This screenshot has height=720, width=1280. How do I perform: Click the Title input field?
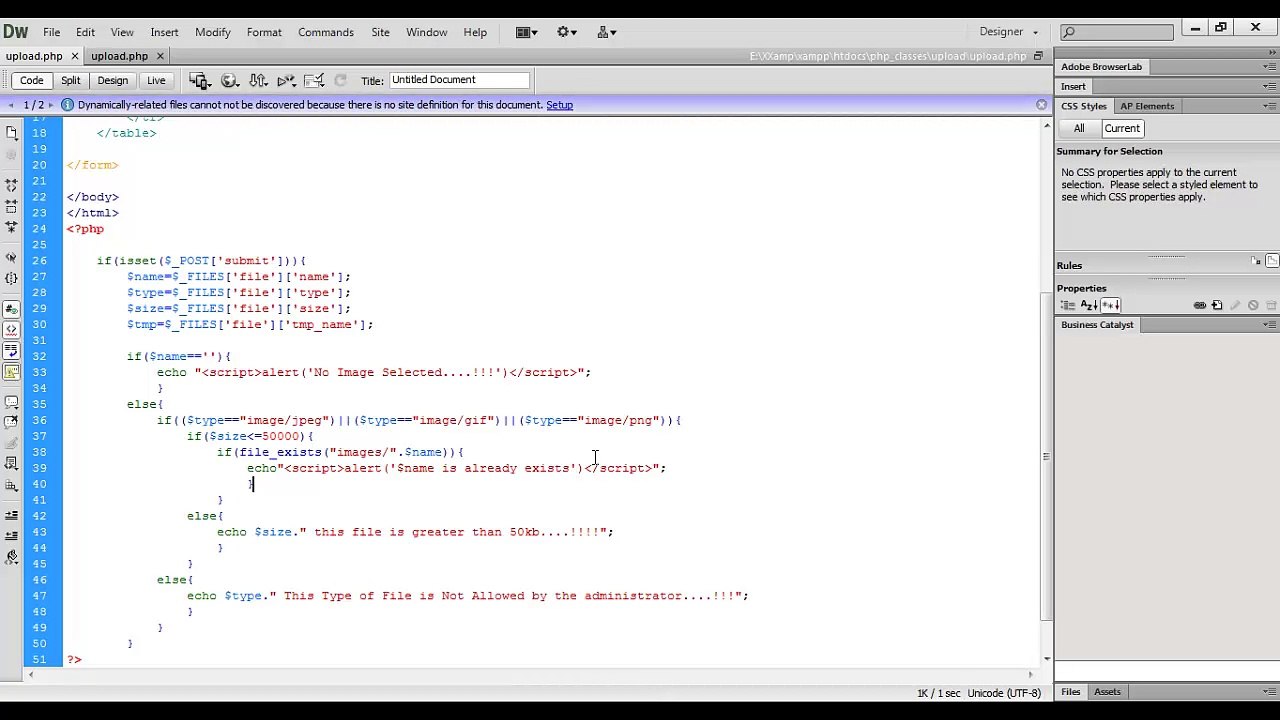pyautogui.click(x=458, y=80)
